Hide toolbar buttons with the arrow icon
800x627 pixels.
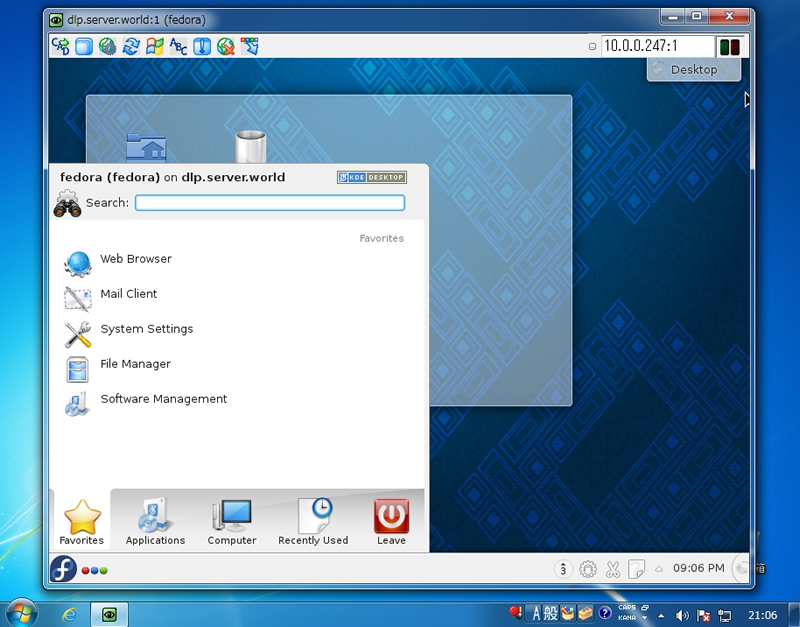[249, 46]
